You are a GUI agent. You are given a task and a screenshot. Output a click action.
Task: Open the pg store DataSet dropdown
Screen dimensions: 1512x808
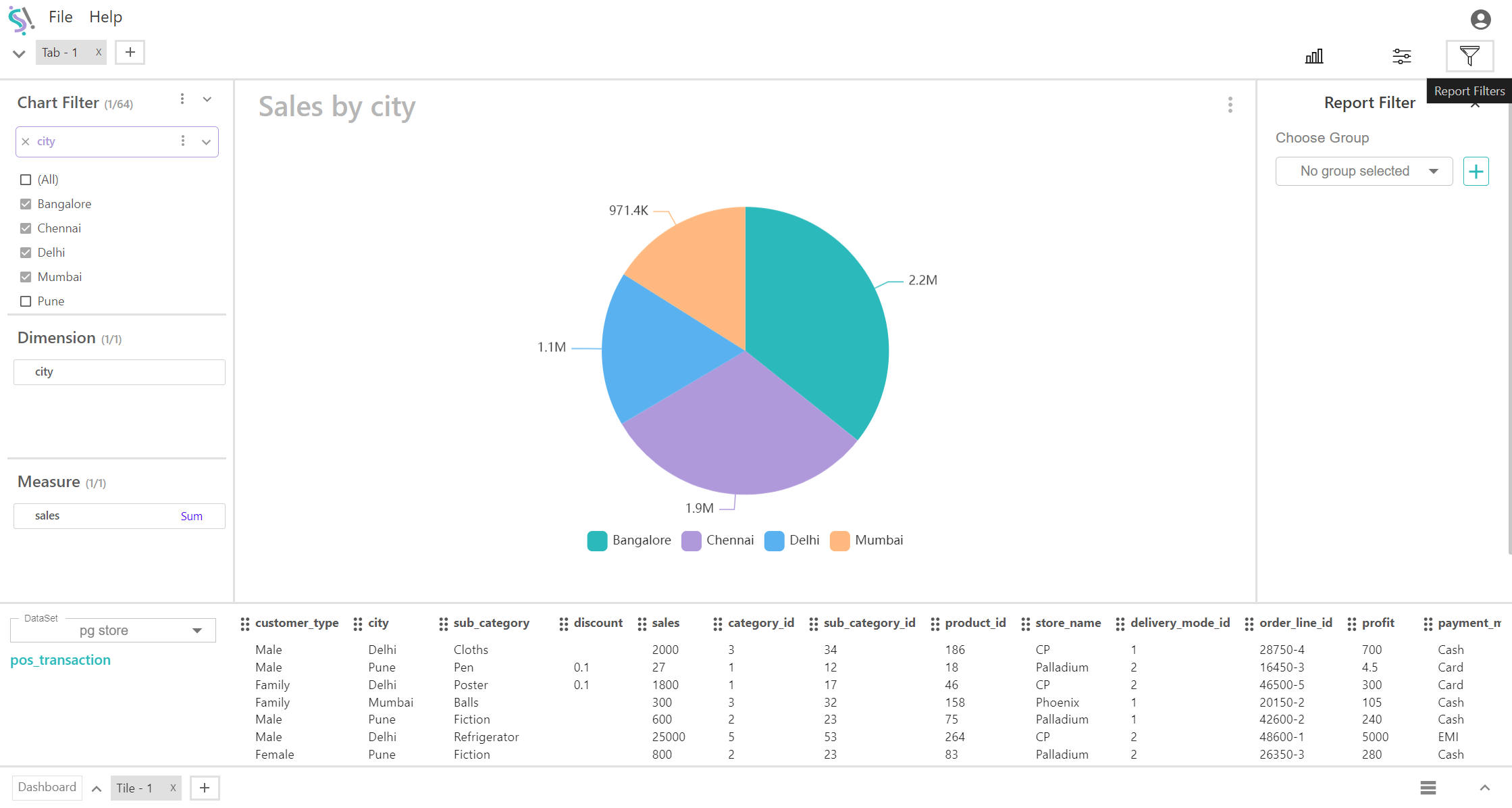click(113, 630)
